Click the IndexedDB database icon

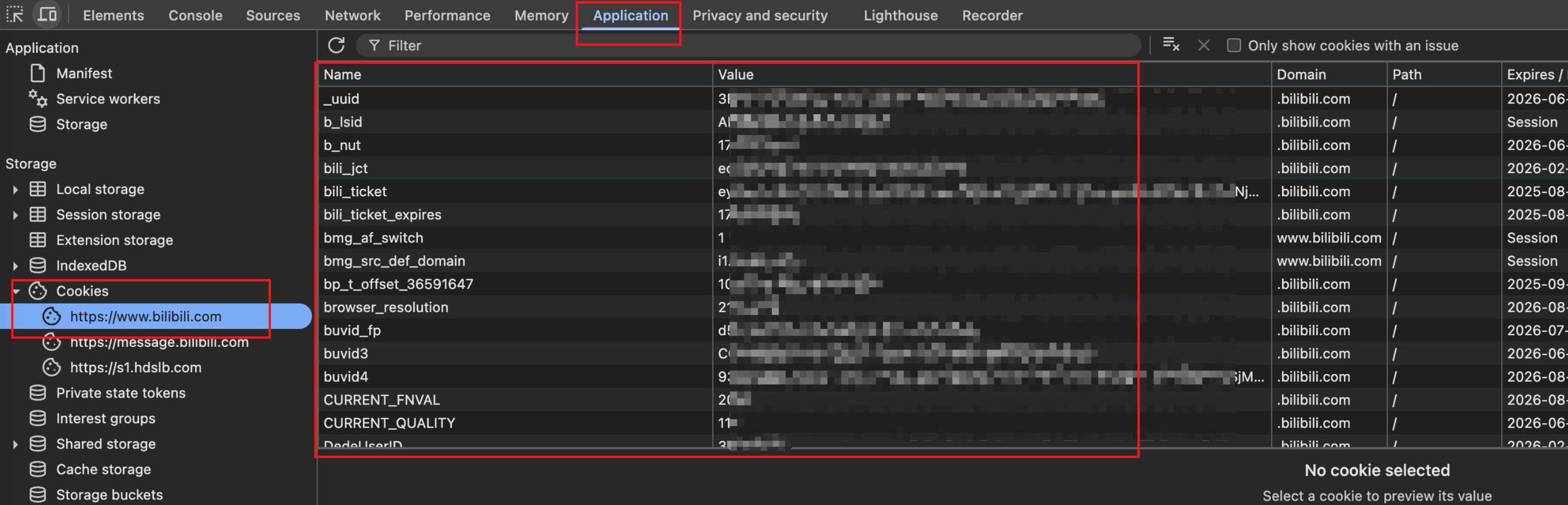(x=38, y=266)
